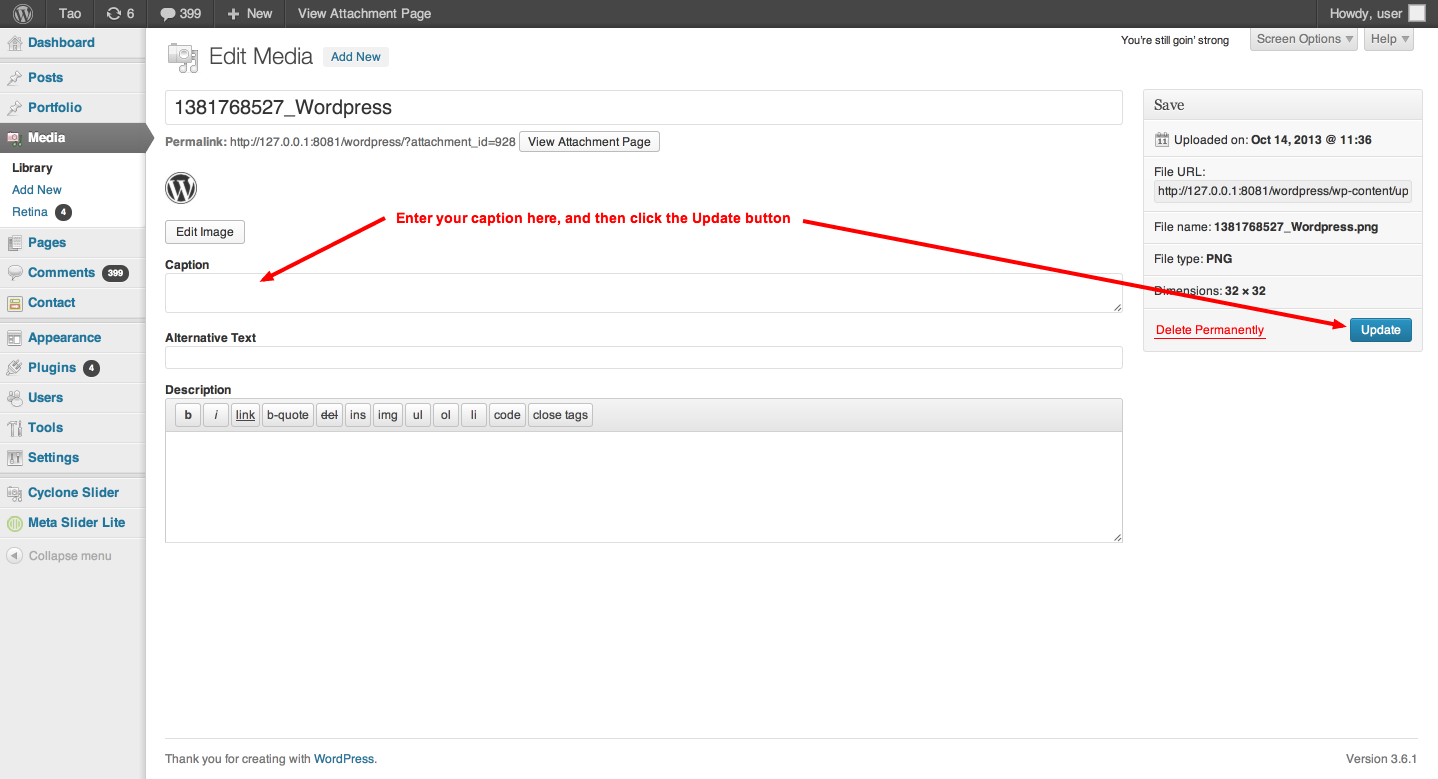1438x779 pixels.
Task: Expand the Help dropdown tab
Action: point(1389,39)
